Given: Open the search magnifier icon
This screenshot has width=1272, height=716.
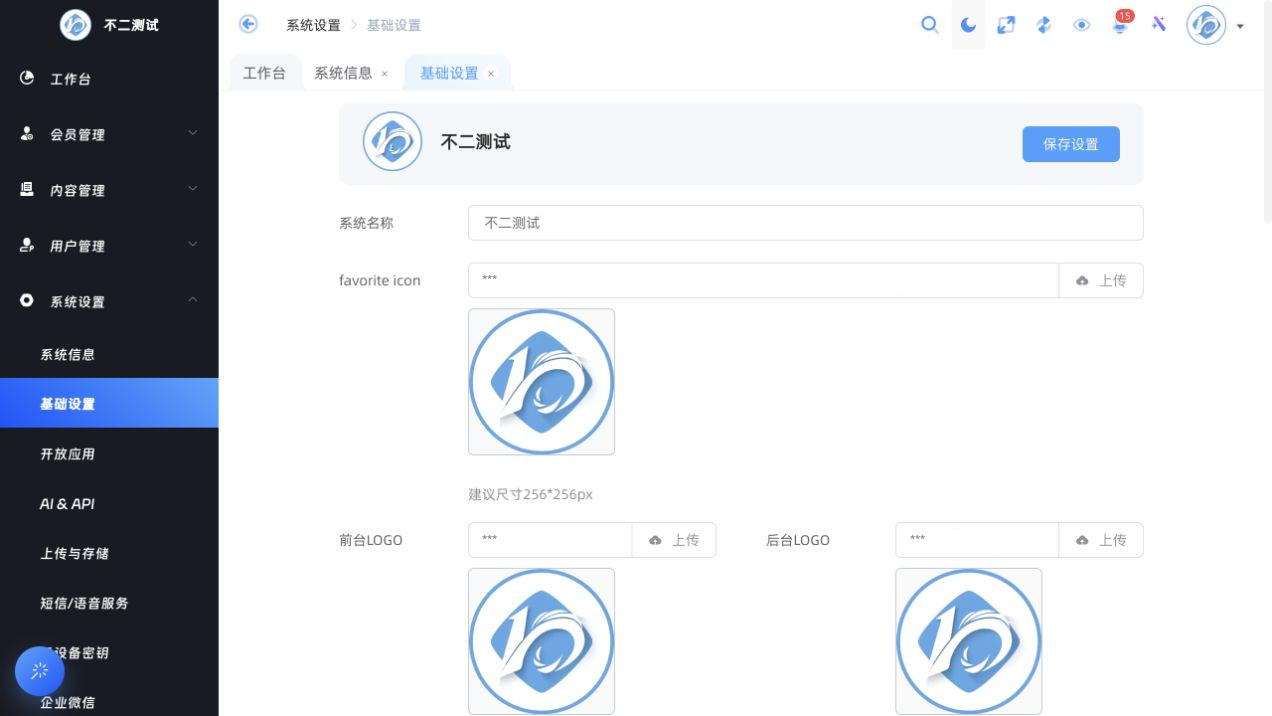Looking at the screenshot, I should [930, 25].
